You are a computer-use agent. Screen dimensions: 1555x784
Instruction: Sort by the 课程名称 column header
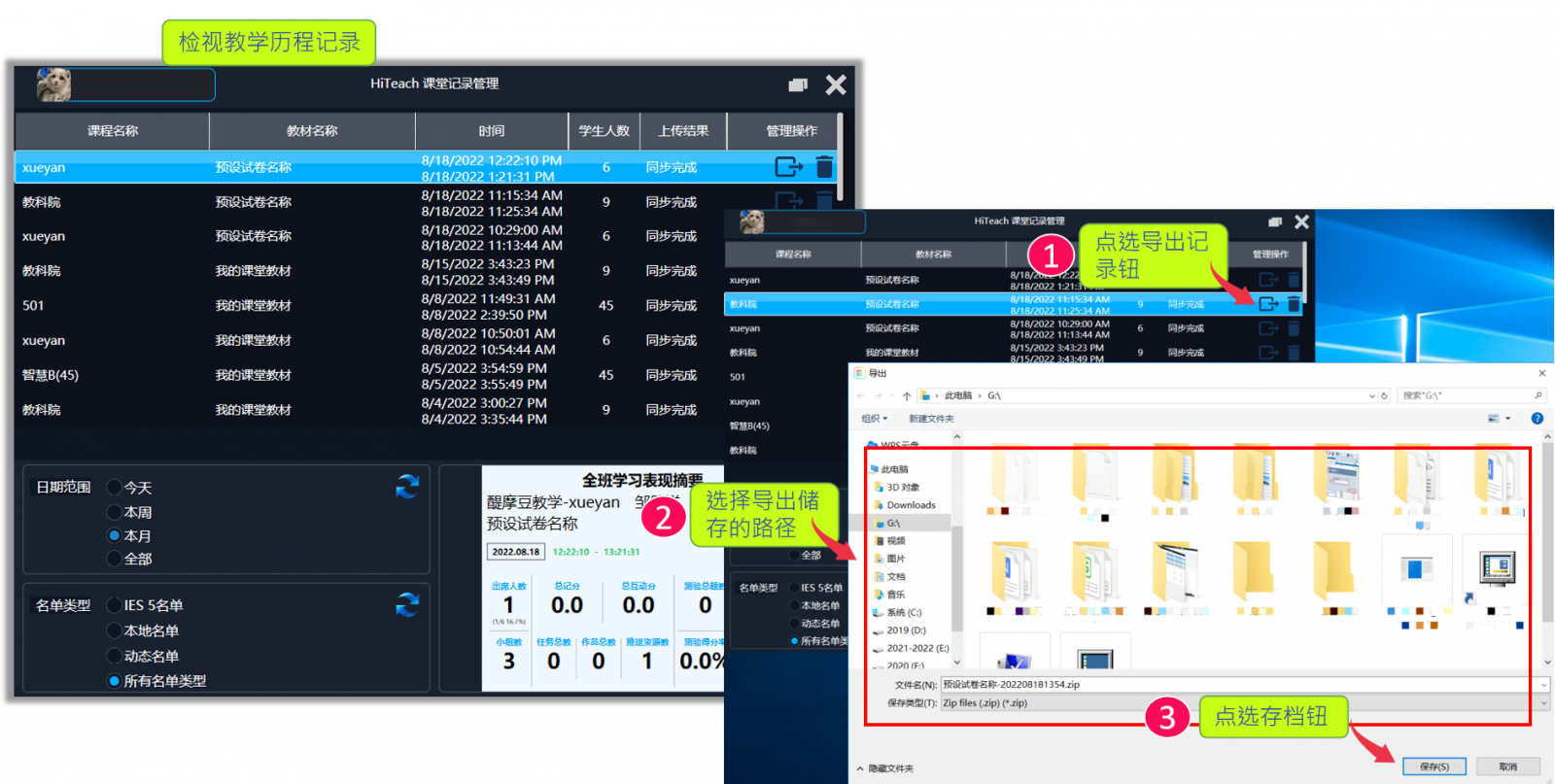point(113,131)
